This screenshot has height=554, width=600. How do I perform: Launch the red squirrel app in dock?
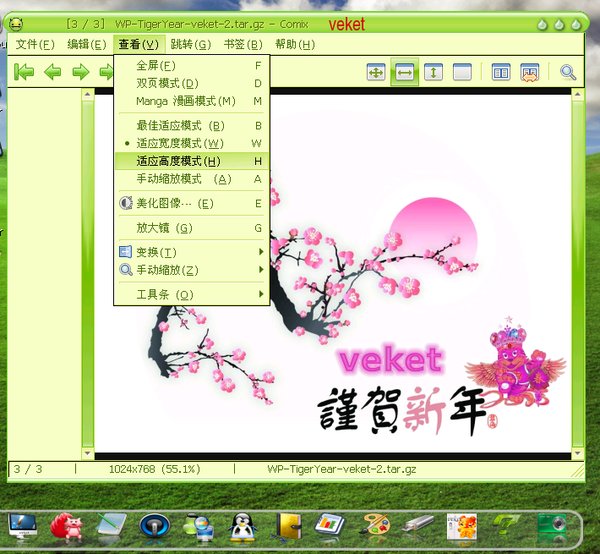click(x=67, y=527)
